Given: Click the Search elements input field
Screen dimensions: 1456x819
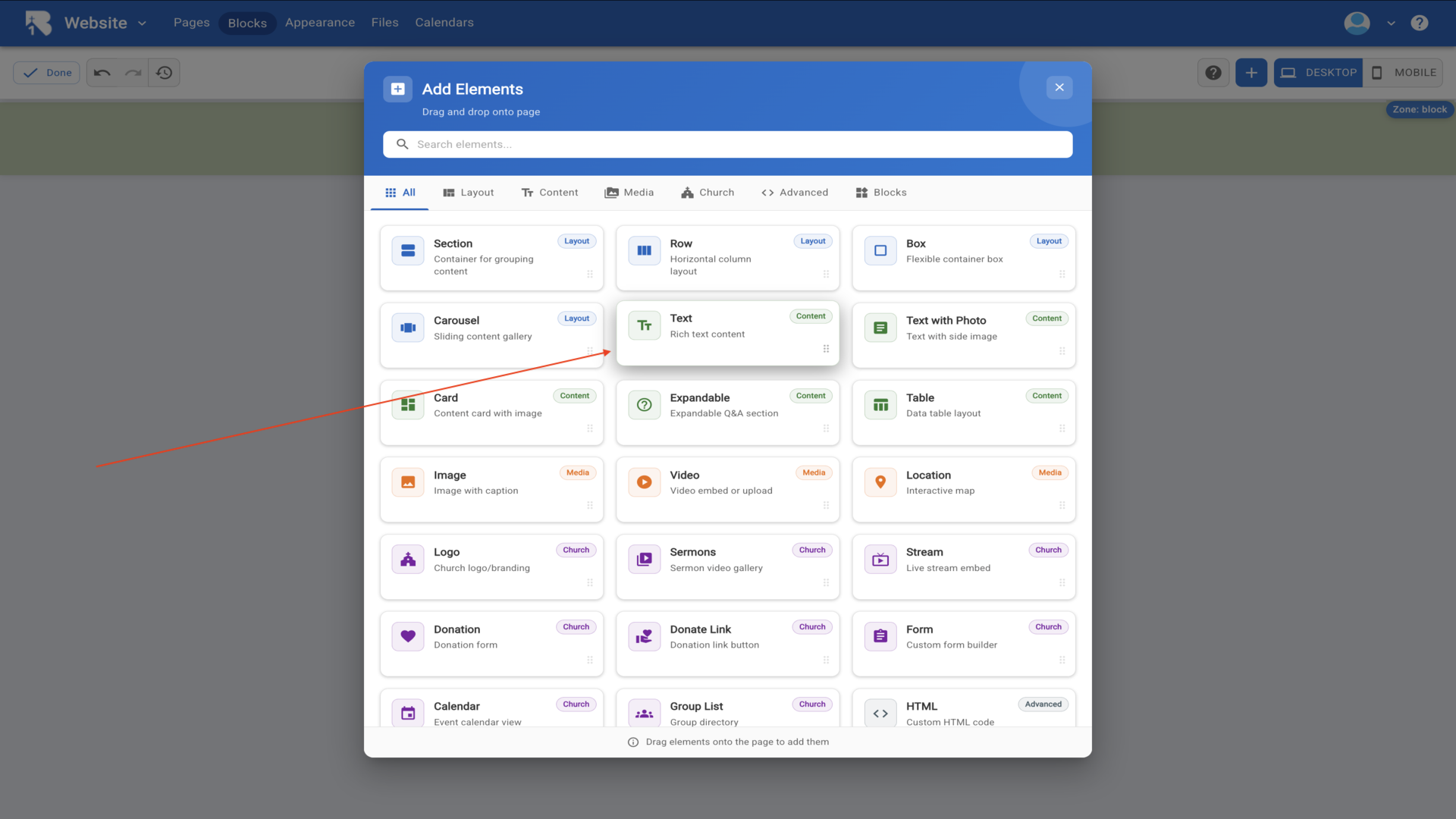Looking at the screenshot, I should click(728, 144).
